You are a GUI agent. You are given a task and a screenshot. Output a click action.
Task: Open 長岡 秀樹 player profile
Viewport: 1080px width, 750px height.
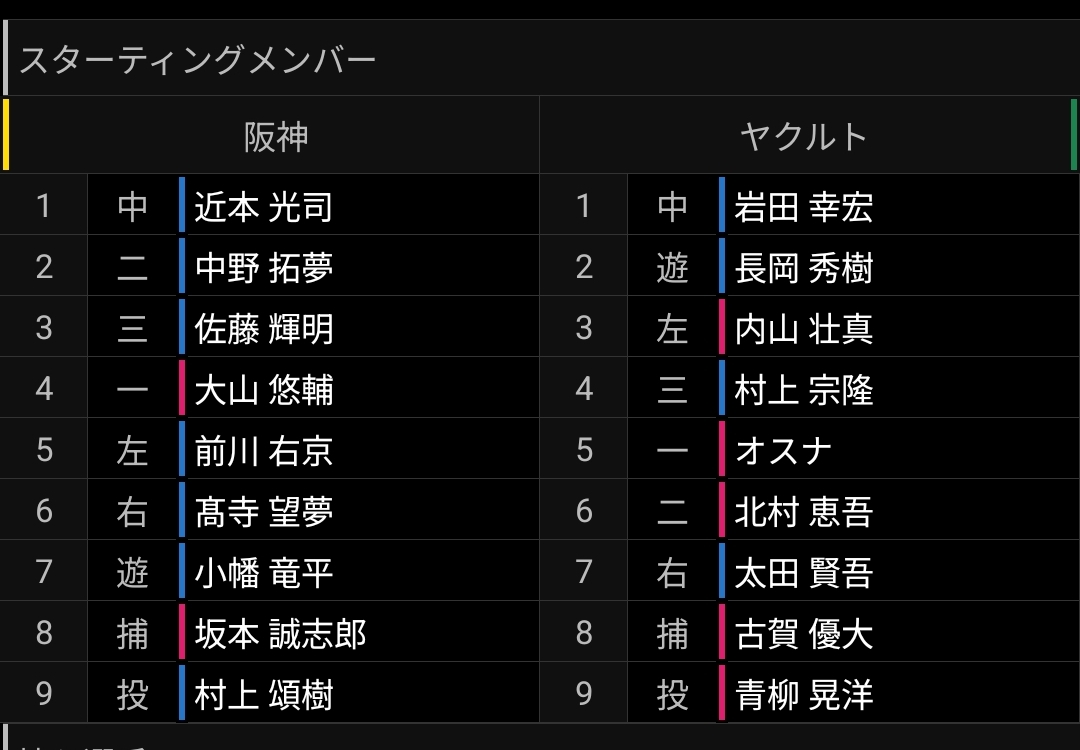click(803, 267)
